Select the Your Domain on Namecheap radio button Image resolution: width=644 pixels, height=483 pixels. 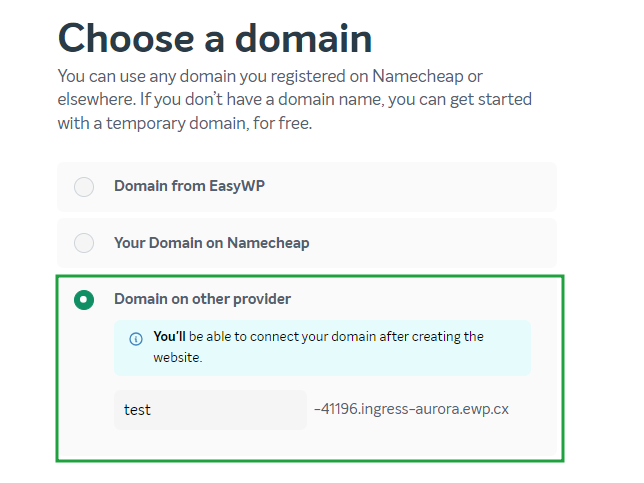pyautogui.click(x=84, y=243)
